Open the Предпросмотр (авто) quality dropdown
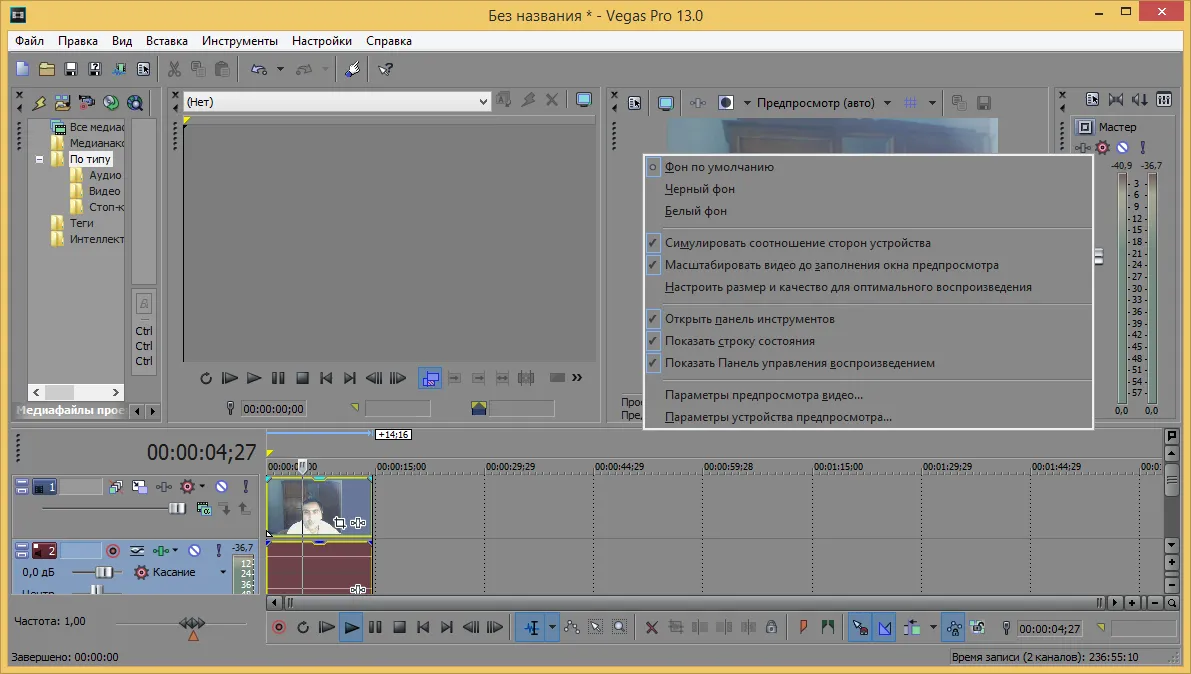Screen dimensions: 1191x674 click(x=887, y=102)
